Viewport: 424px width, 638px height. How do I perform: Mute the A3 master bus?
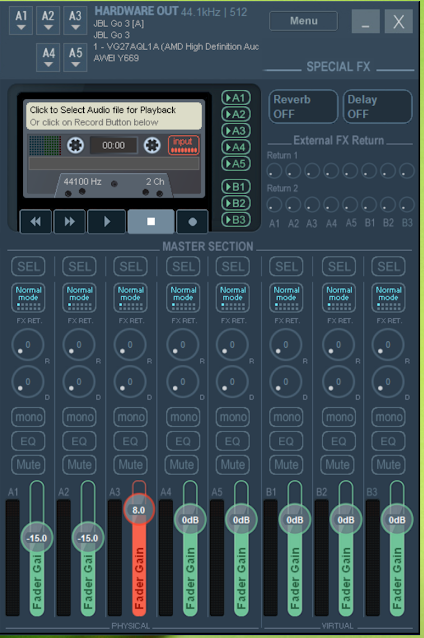click(131, 464)
